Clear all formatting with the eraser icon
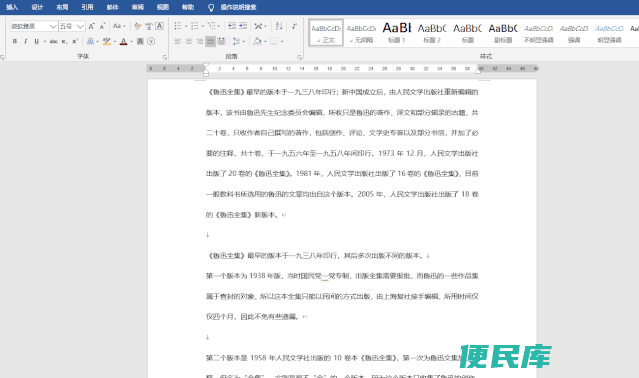 pyautogui.click(x=138, y=26)
